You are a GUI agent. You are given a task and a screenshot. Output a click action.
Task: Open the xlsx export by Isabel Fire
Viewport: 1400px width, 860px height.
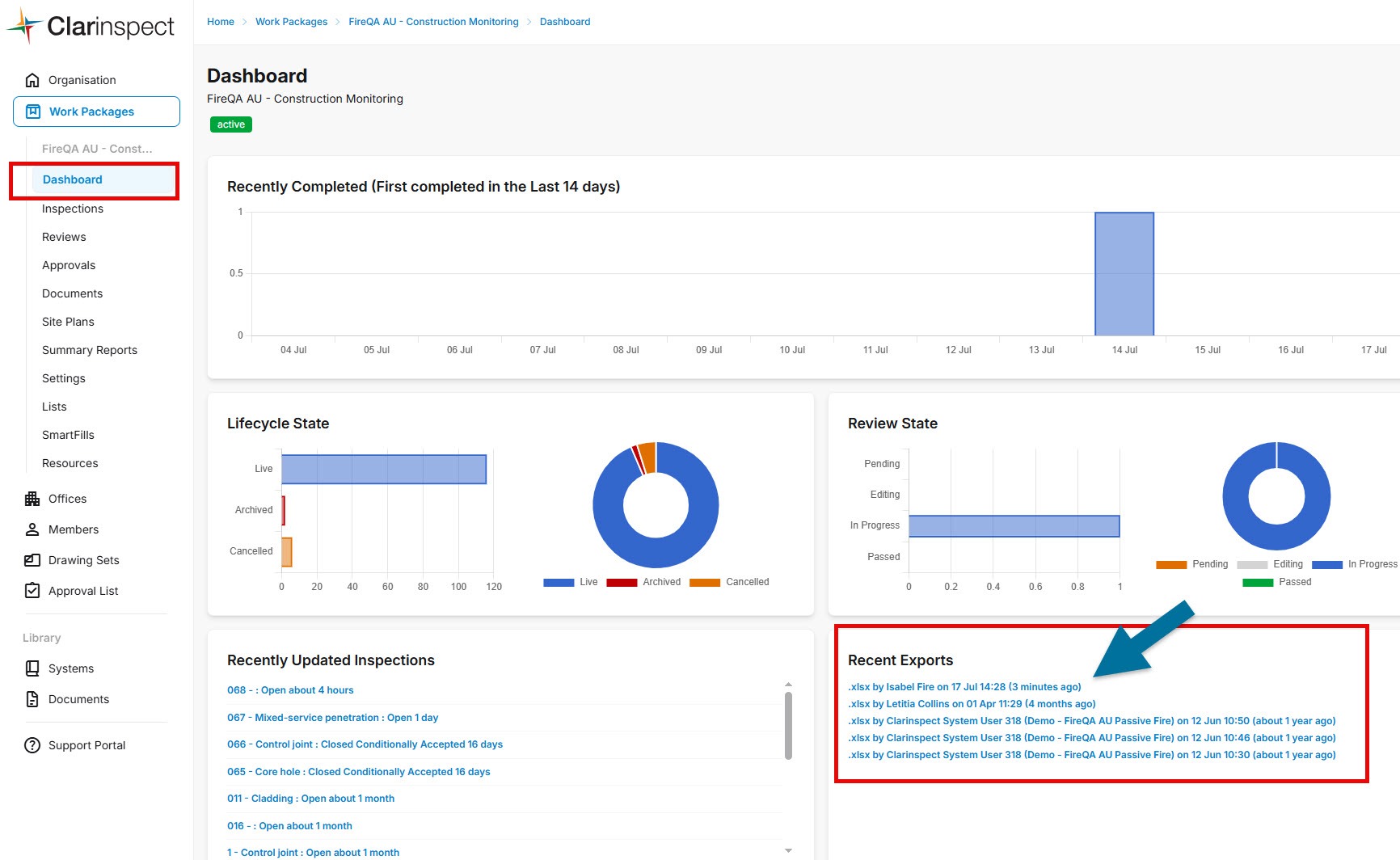click(x=964, y=687)
